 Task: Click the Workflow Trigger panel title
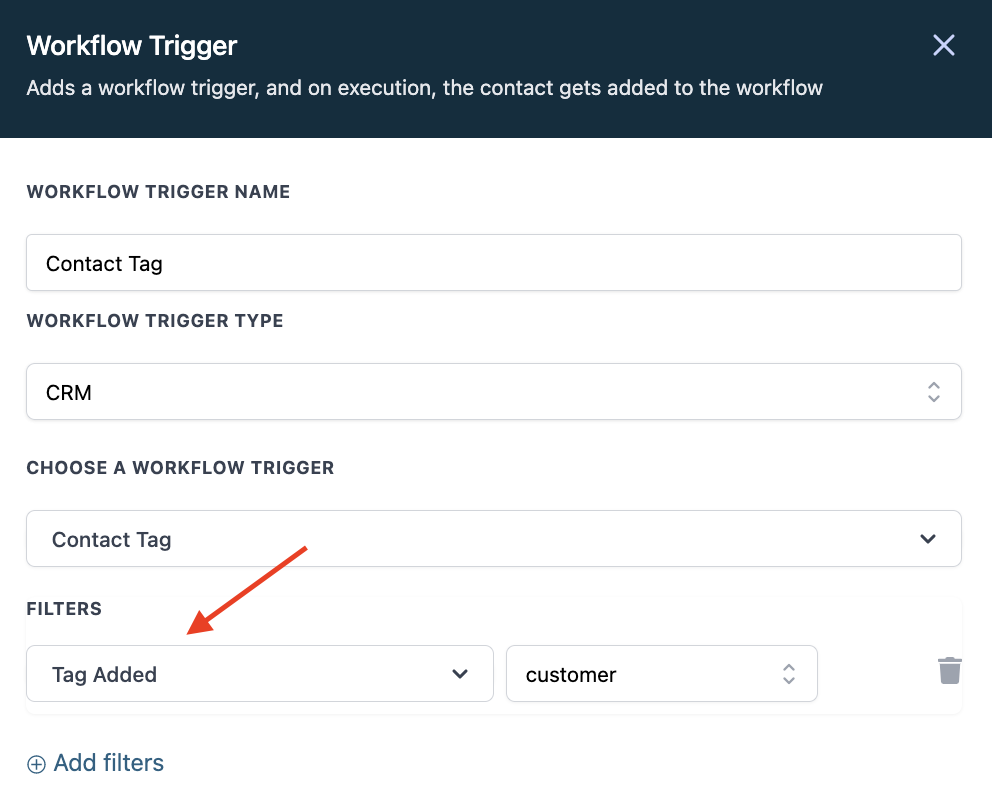point(132,46)
